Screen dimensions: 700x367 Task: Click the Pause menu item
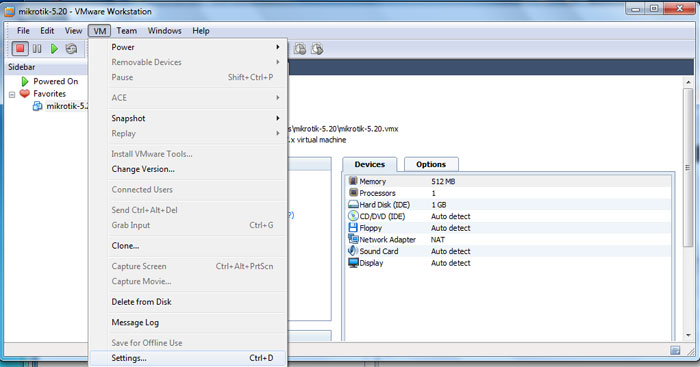coord(188,77)
